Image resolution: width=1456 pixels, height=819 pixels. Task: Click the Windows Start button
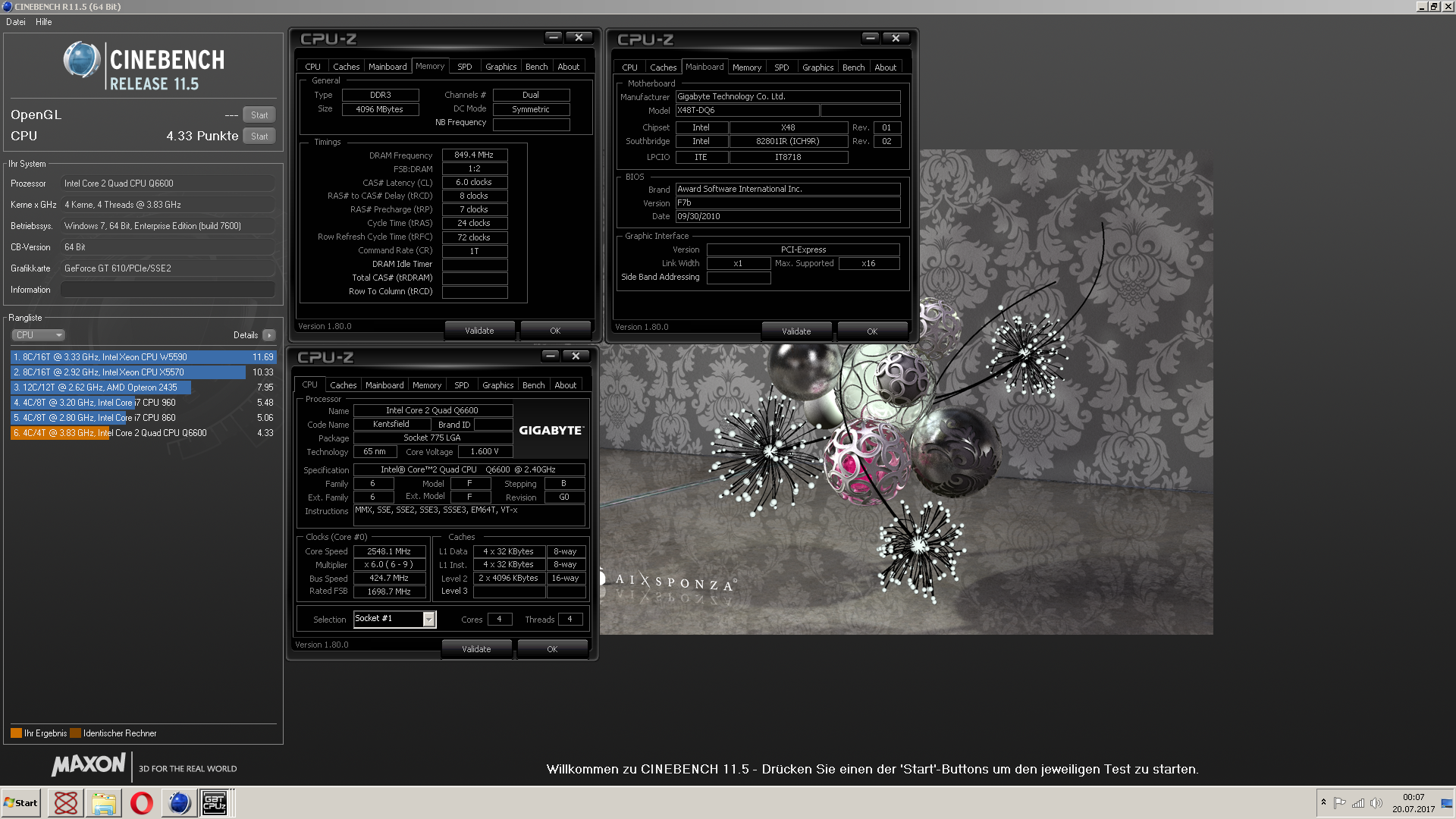(x=20, y=802)
